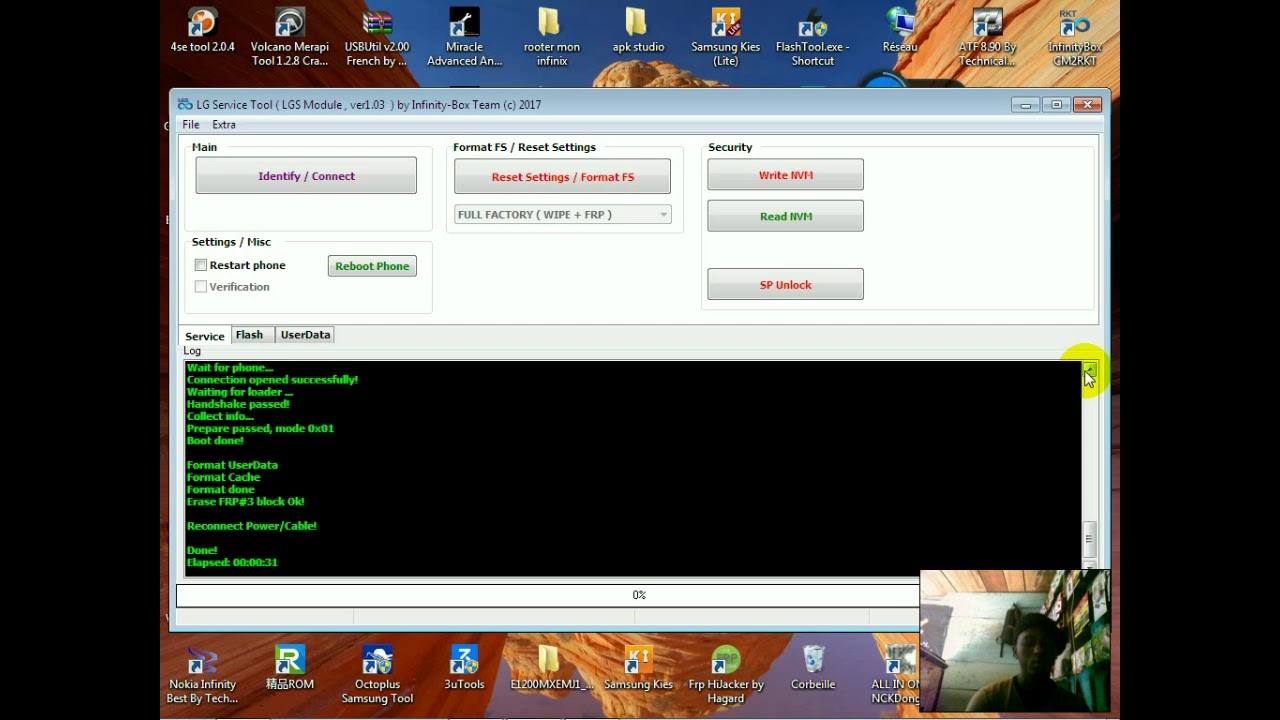Open Nokia Infinity Best desktop icon

[x=202, y=676]
